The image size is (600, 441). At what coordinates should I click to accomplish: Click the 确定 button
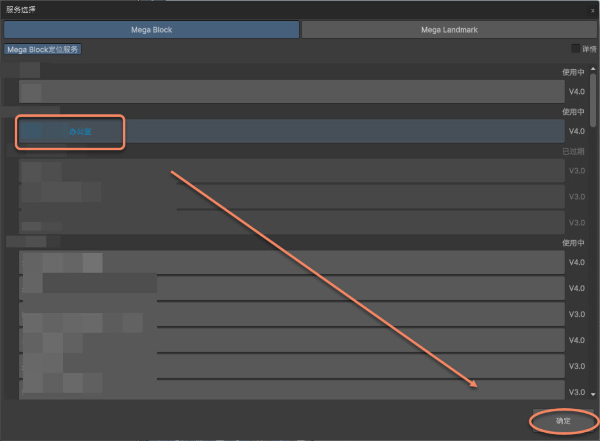point(563,421)
